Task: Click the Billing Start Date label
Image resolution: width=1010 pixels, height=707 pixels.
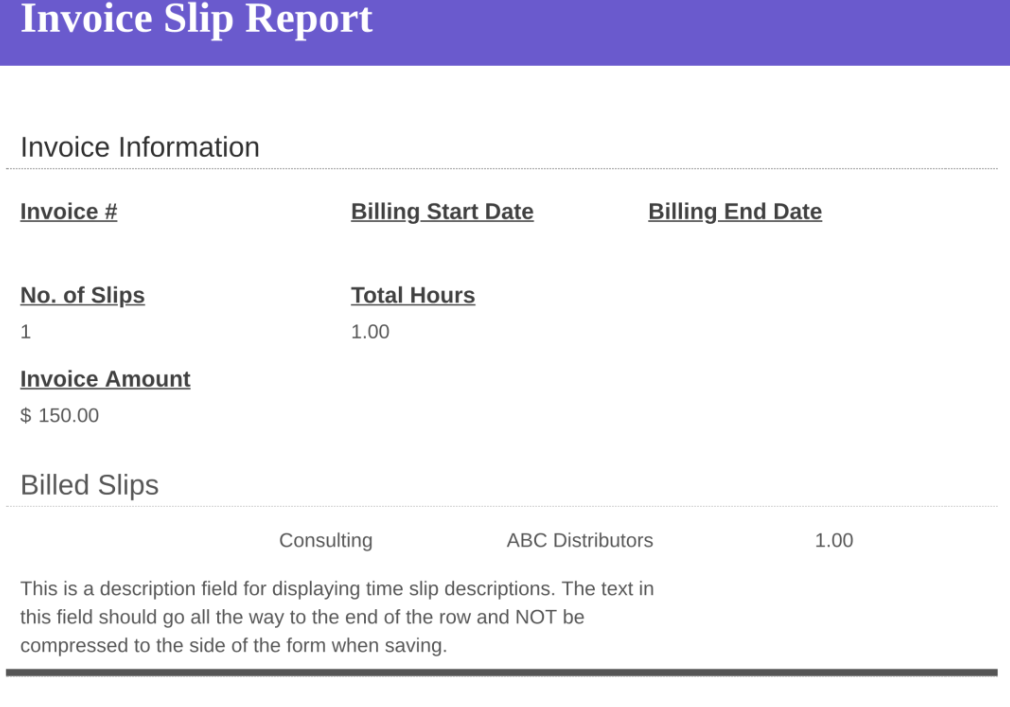Action: tap(442, 211)
